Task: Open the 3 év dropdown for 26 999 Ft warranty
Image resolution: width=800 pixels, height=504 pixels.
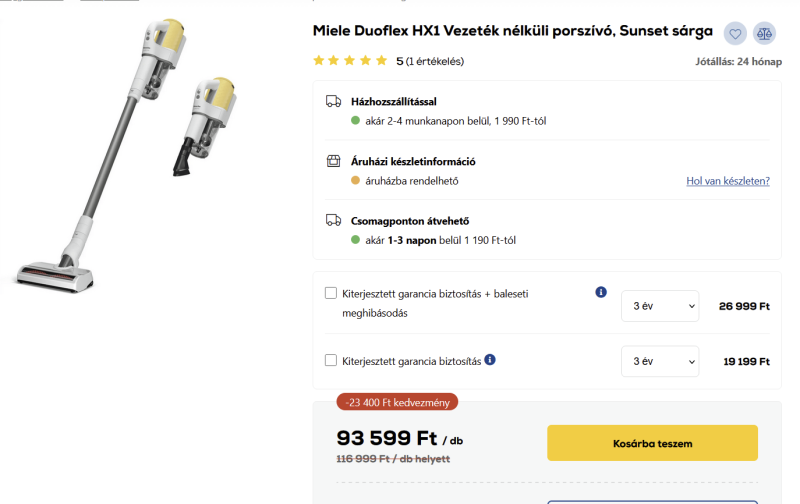Action: [x=659, y=306]
